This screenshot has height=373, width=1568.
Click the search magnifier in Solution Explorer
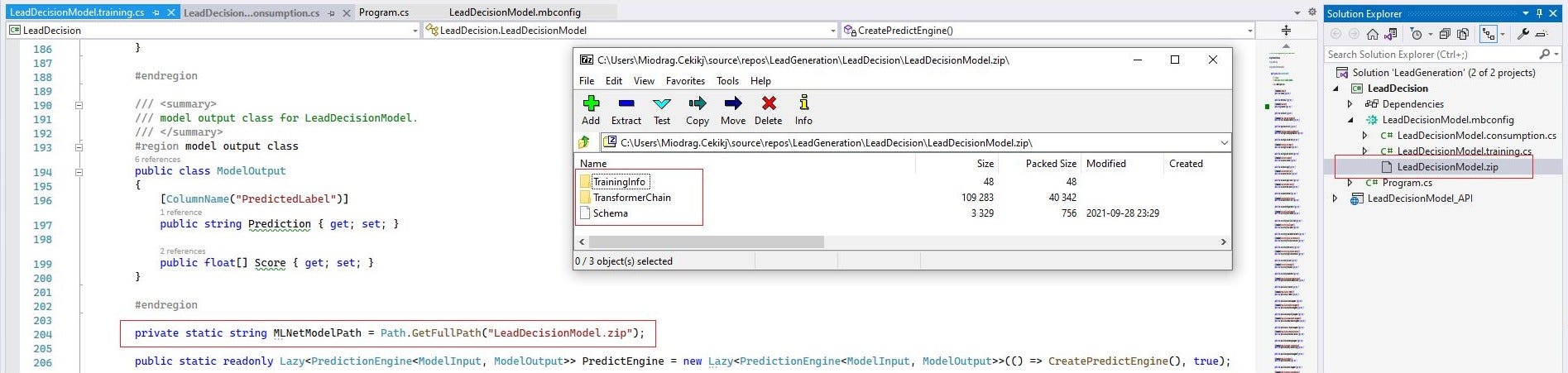click(1544, 54)
